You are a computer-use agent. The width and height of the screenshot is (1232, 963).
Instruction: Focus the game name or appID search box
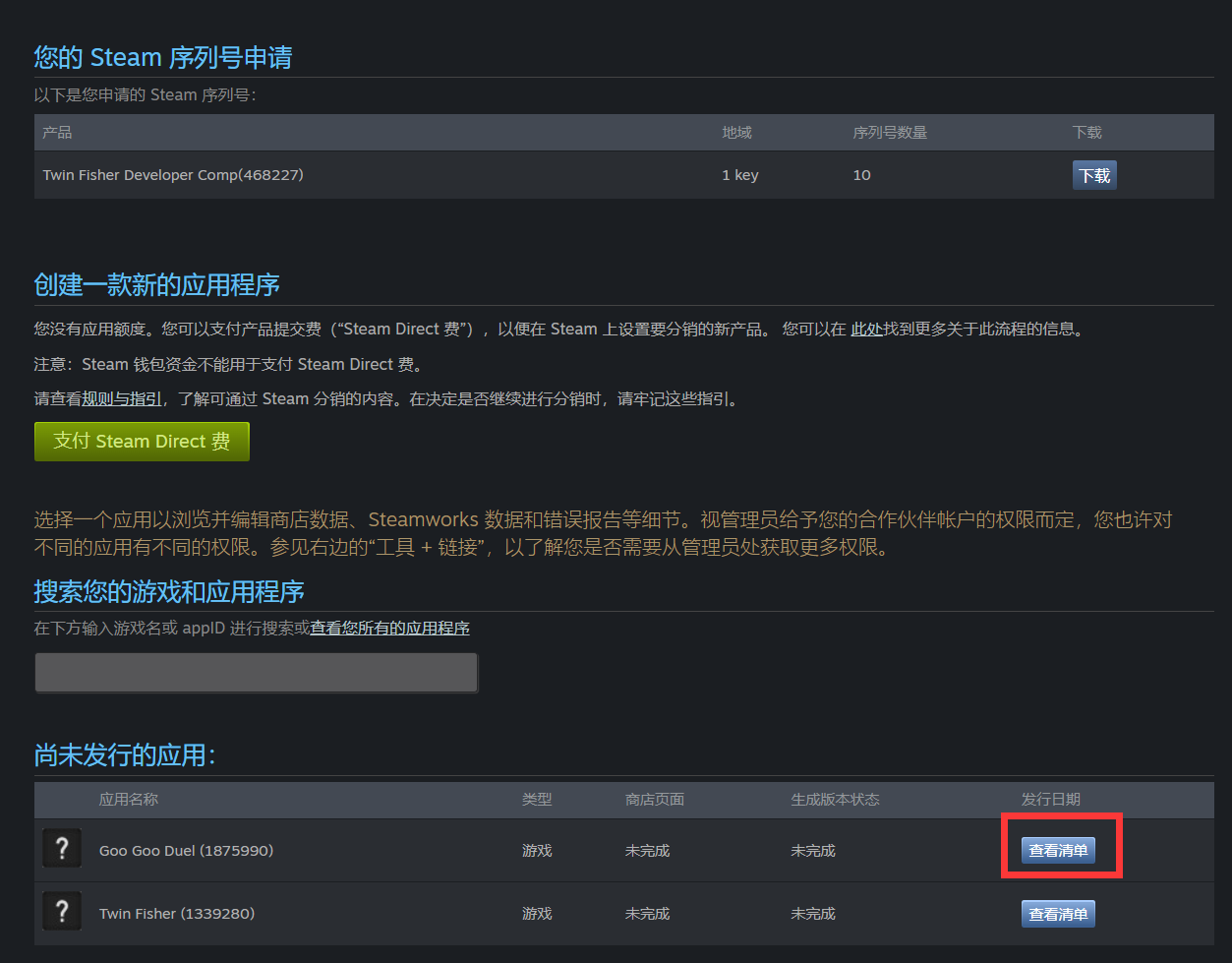pos(256,673)
